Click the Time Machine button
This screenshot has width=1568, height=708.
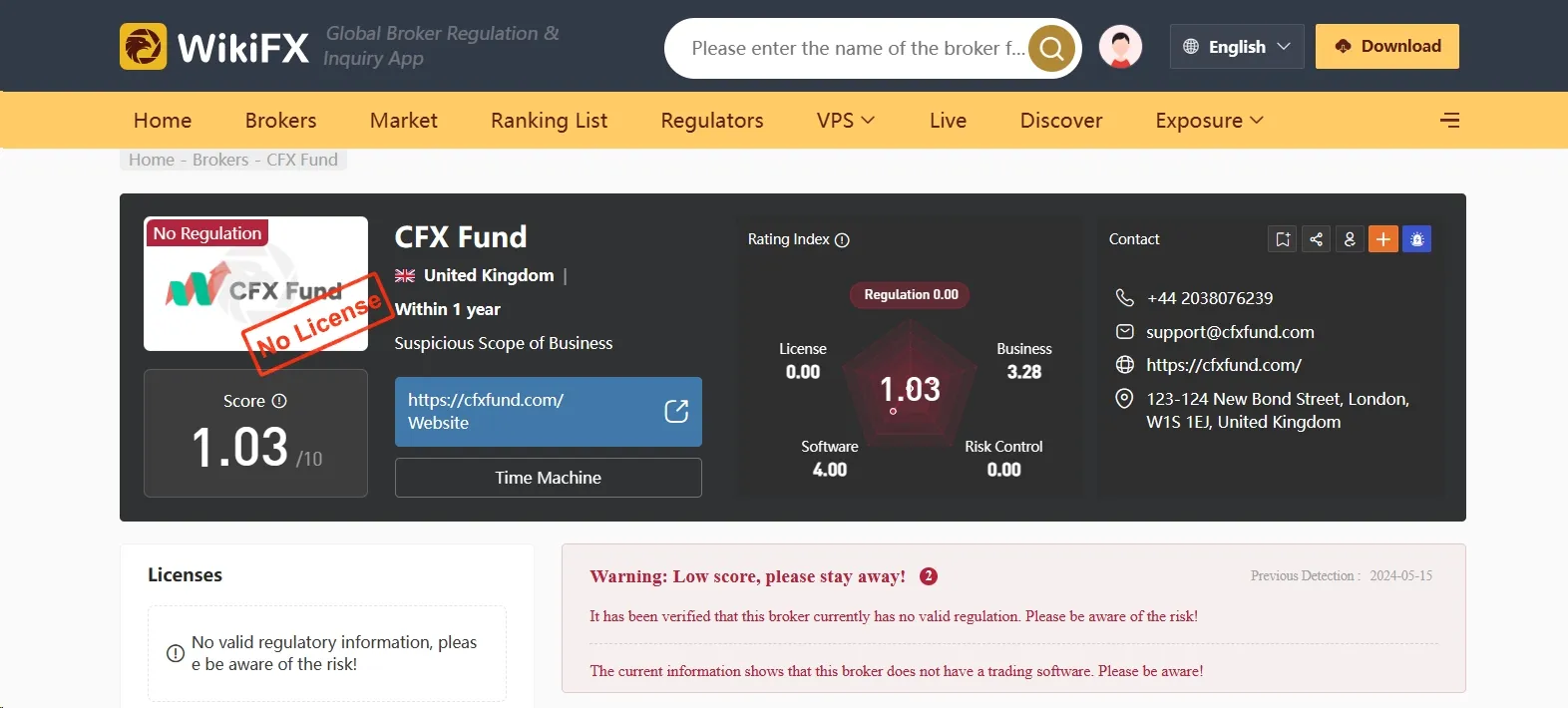tap(549, 478)
